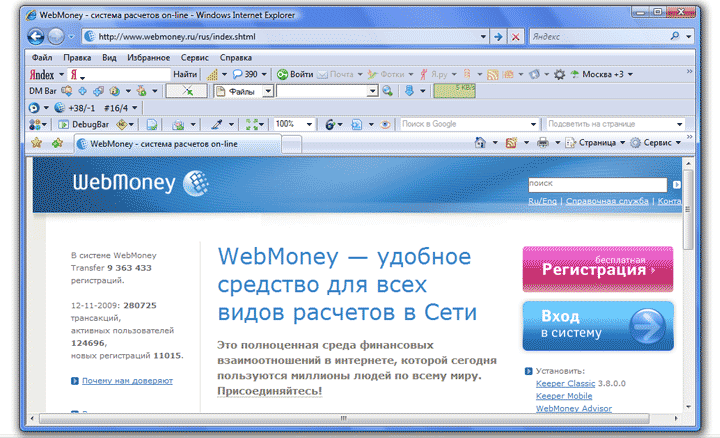The image size is (720, 438).
Task: Open the Справка menu
Action: pos(236,58)
